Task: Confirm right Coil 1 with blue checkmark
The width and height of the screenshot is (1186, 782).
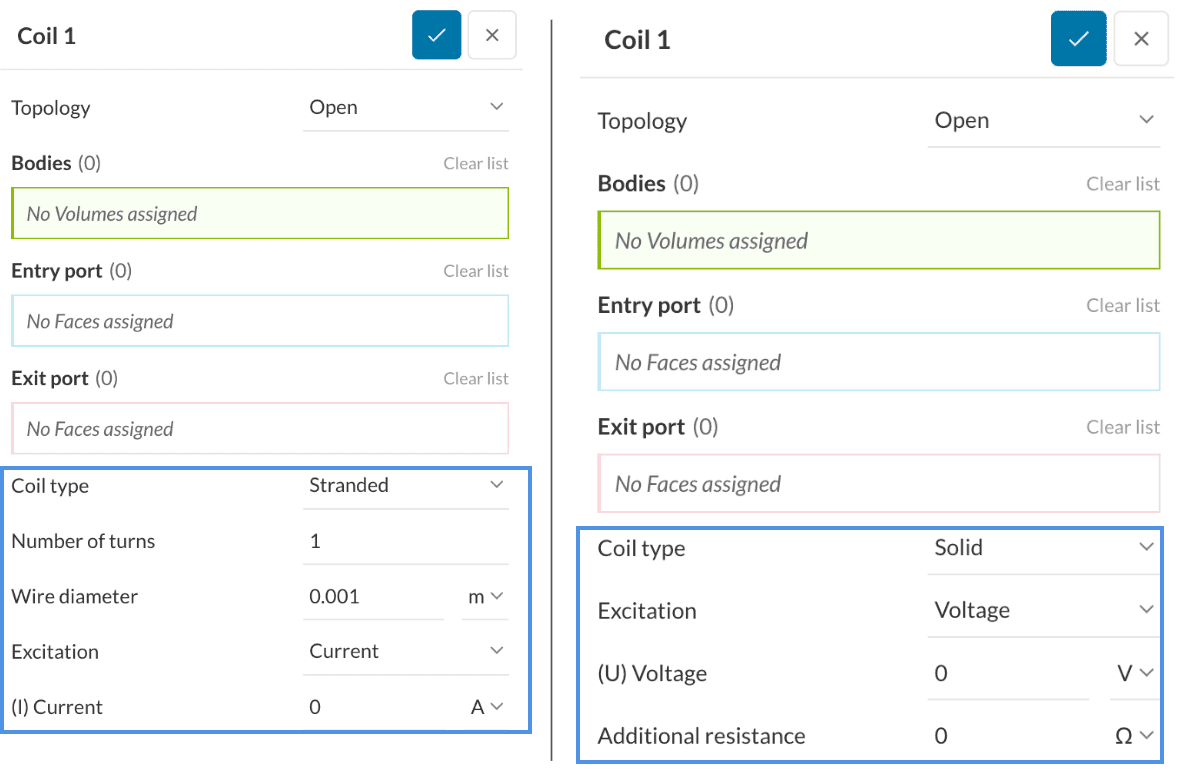Action: pos(1078,39)
